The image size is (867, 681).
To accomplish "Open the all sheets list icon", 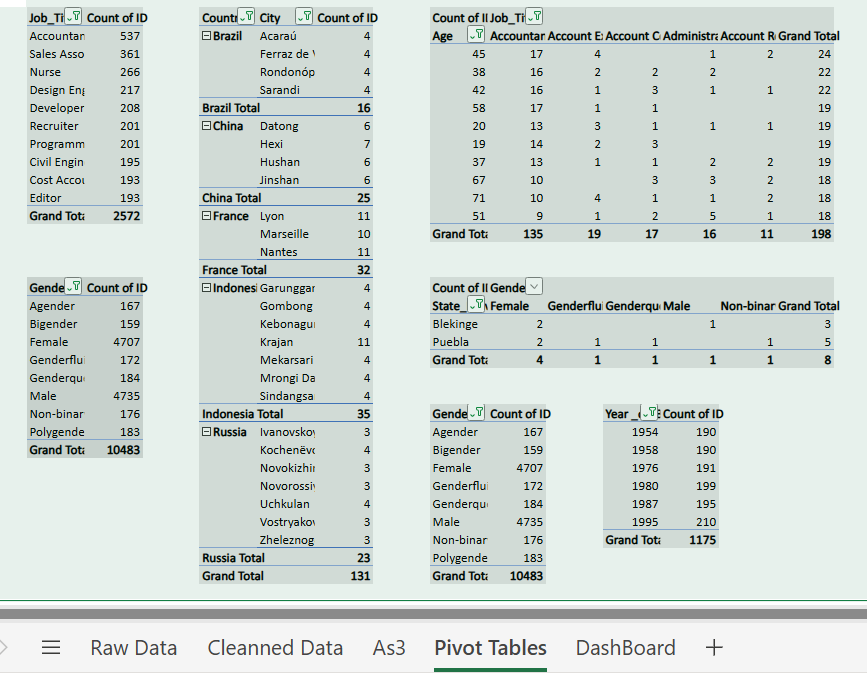I will pyautogui.click(x=51, y=647).
